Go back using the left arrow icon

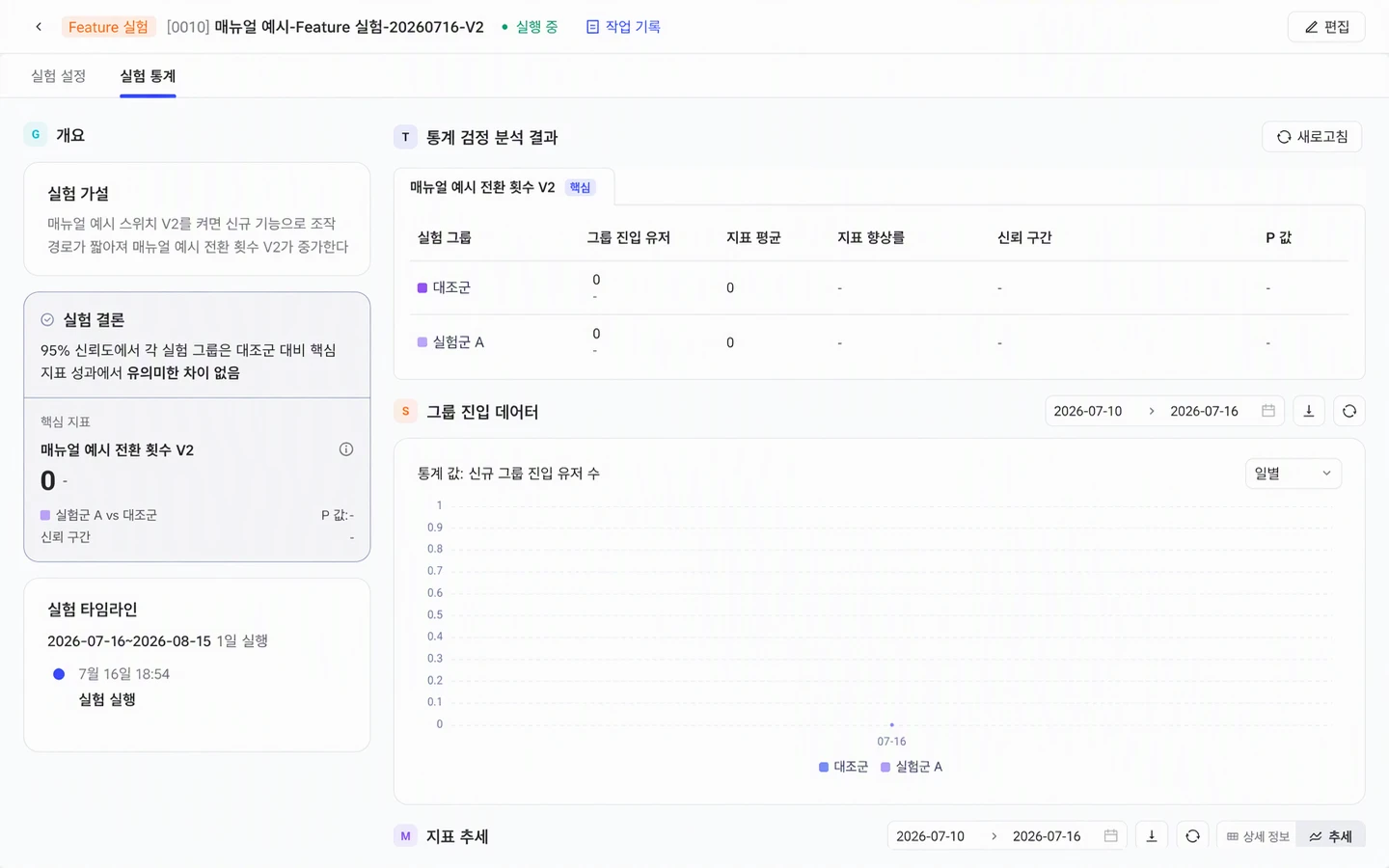39,27
